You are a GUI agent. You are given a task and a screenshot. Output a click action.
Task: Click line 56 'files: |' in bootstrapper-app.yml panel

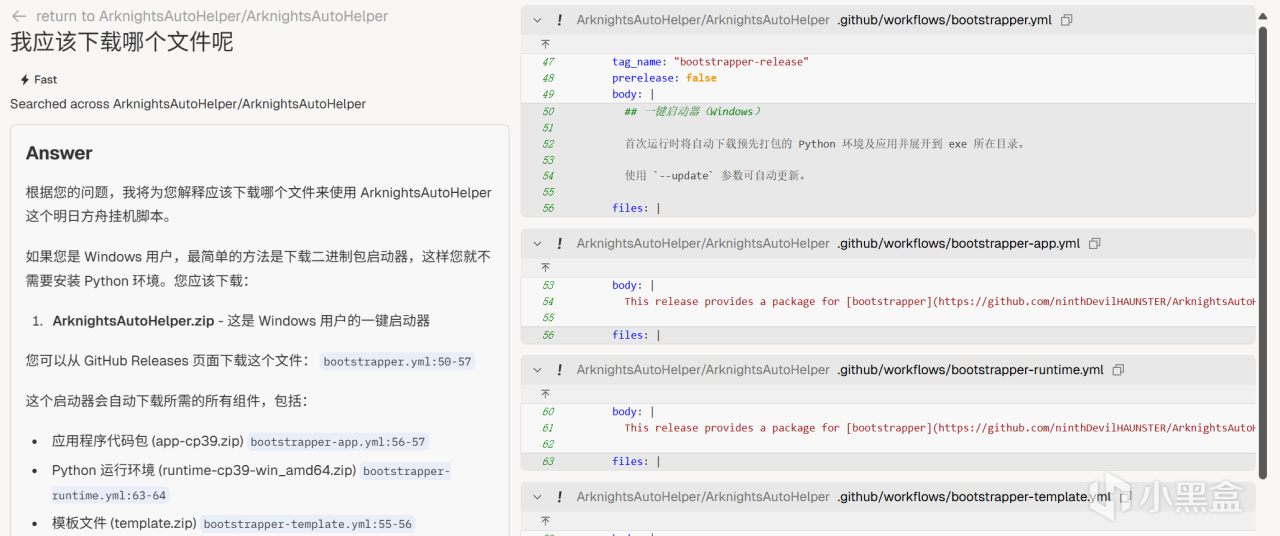pos(636,335)
